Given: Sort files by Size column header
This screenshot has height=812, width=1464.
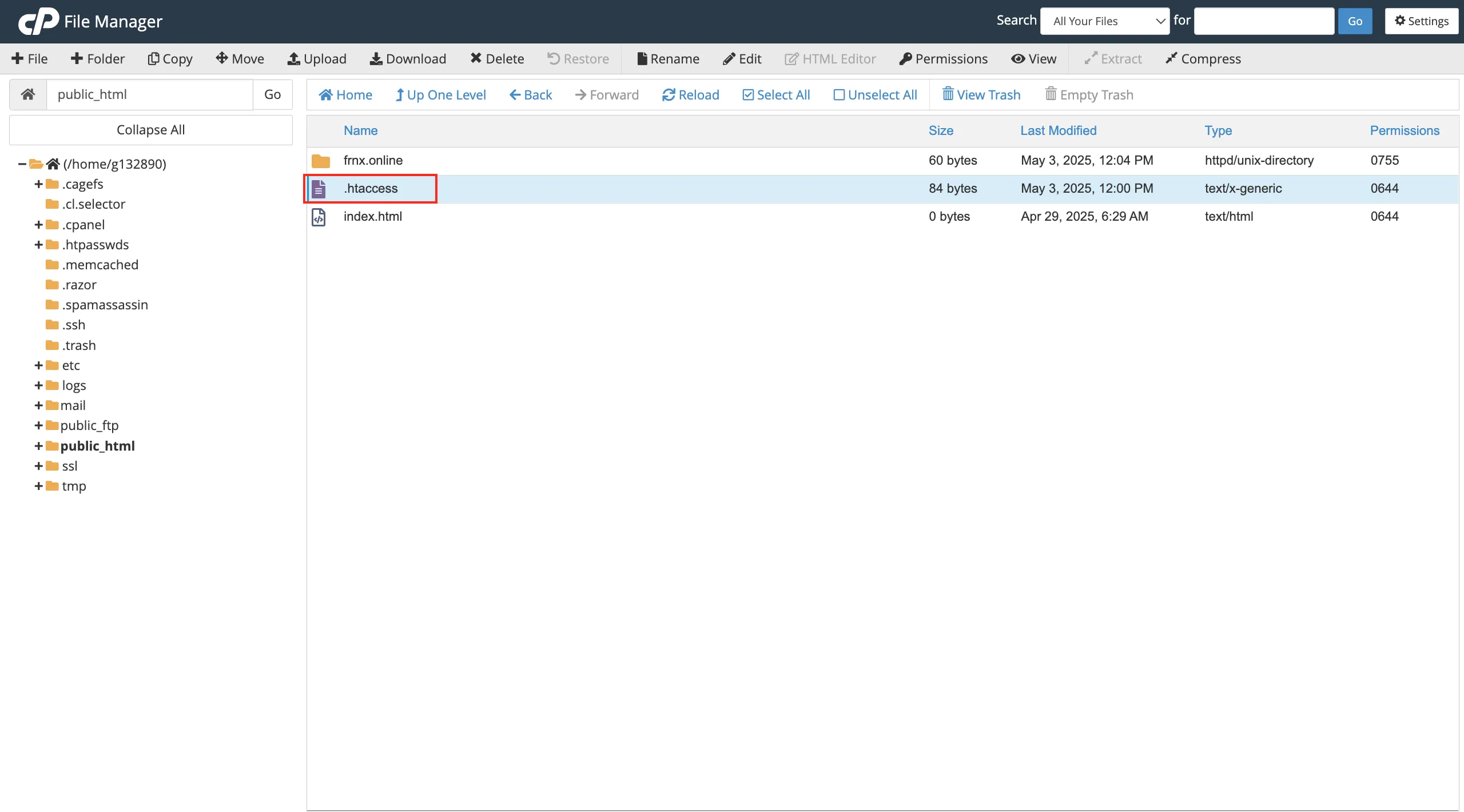Looking at the screenshot, I should (x=941, y=130).
